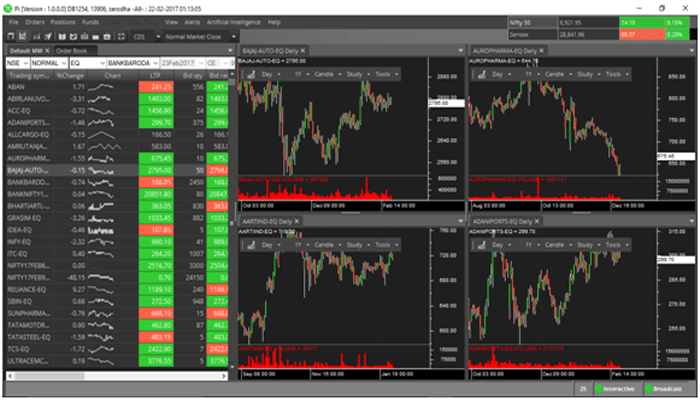Select the RELIANCE-EQ row
The height and width of the screenshot is (400, 700).
tap(117, 290)
